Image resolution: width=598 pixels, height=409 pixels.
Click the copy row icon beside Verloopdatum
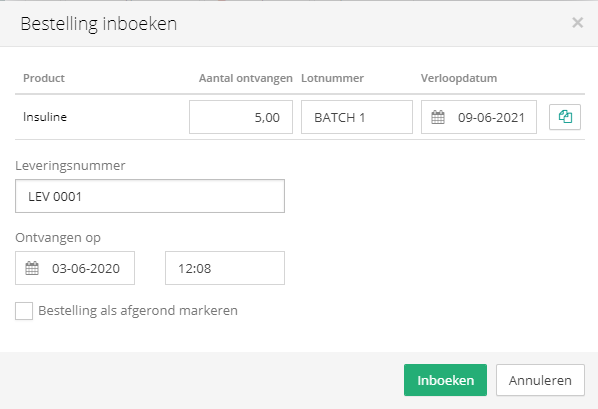(565, 117)
